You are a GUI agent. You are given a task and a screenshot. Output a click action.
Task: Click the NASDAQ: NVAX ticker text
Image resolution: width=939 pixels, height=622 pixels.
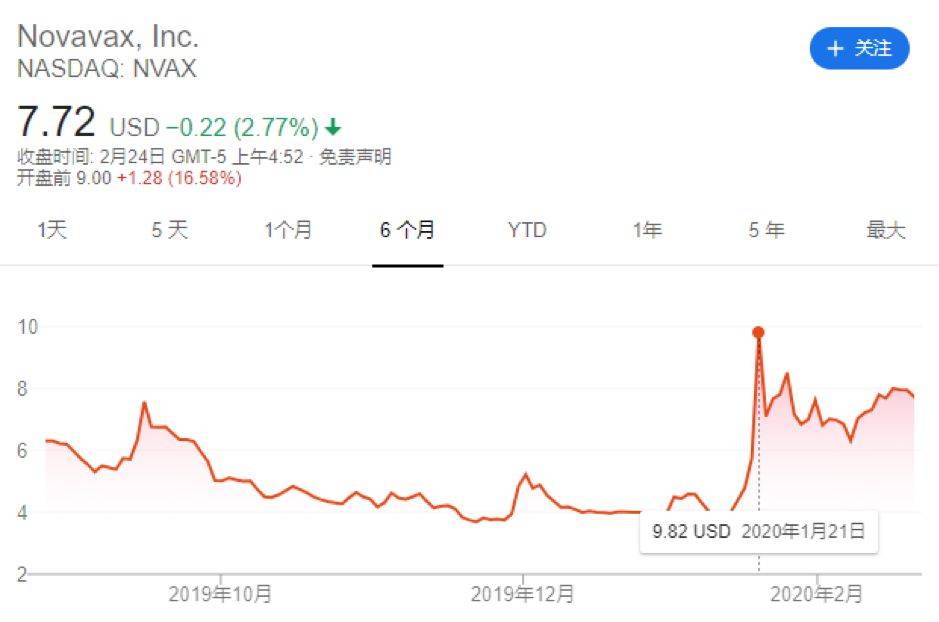pos(107,69)
